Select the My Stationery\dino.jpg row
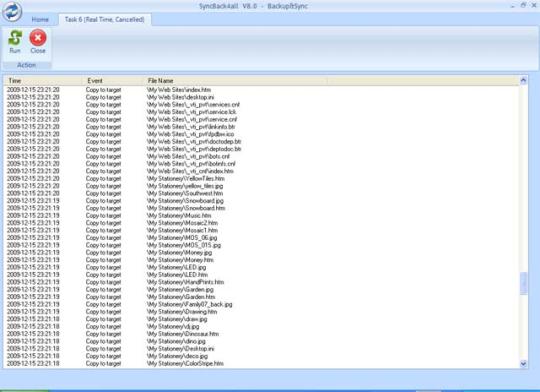 261,342
